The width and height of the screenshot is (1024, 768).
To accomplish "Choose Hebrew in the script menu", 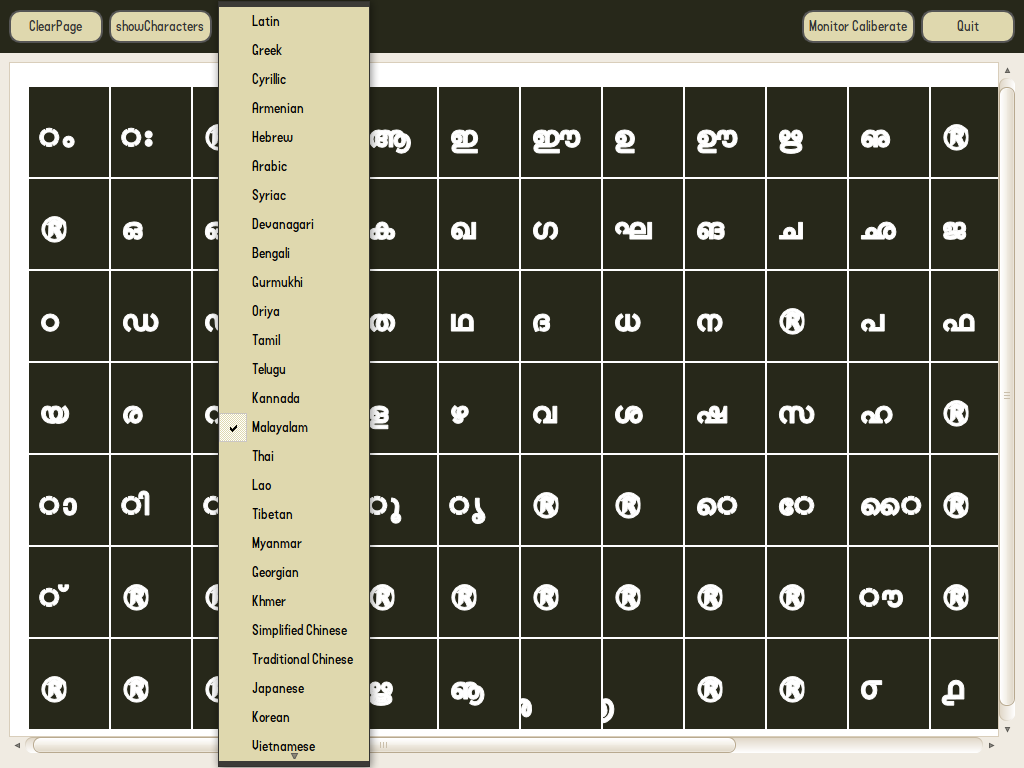I will click(x=272, y=137).
